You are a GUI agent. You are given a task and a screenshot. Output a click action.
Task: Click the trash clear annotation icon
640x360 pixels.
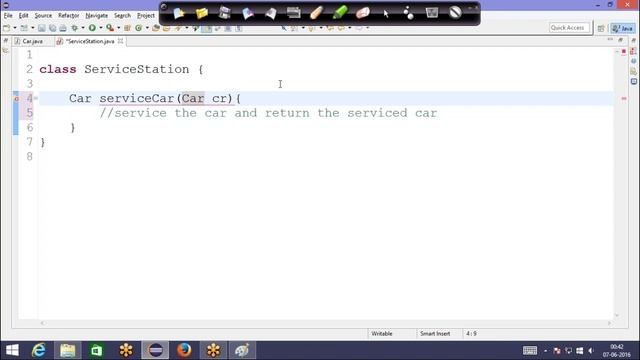point(431,13)
